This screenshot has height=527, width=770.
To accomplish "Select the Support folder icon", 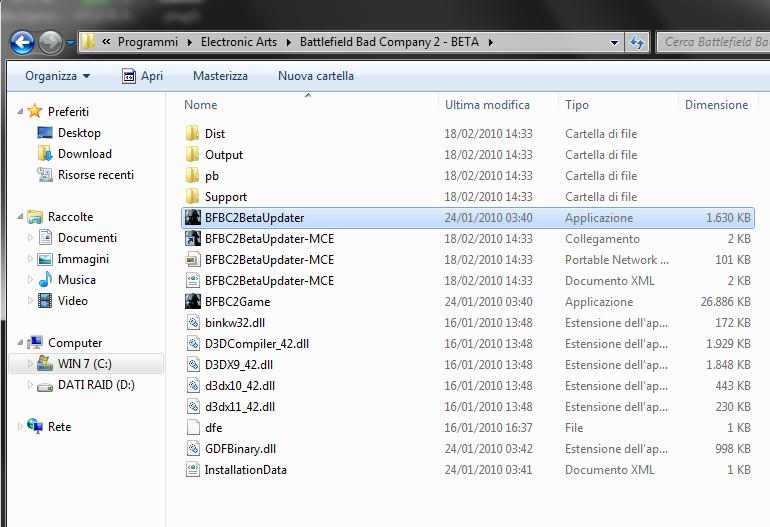I will pyautogui.click(x=192, y=196).
